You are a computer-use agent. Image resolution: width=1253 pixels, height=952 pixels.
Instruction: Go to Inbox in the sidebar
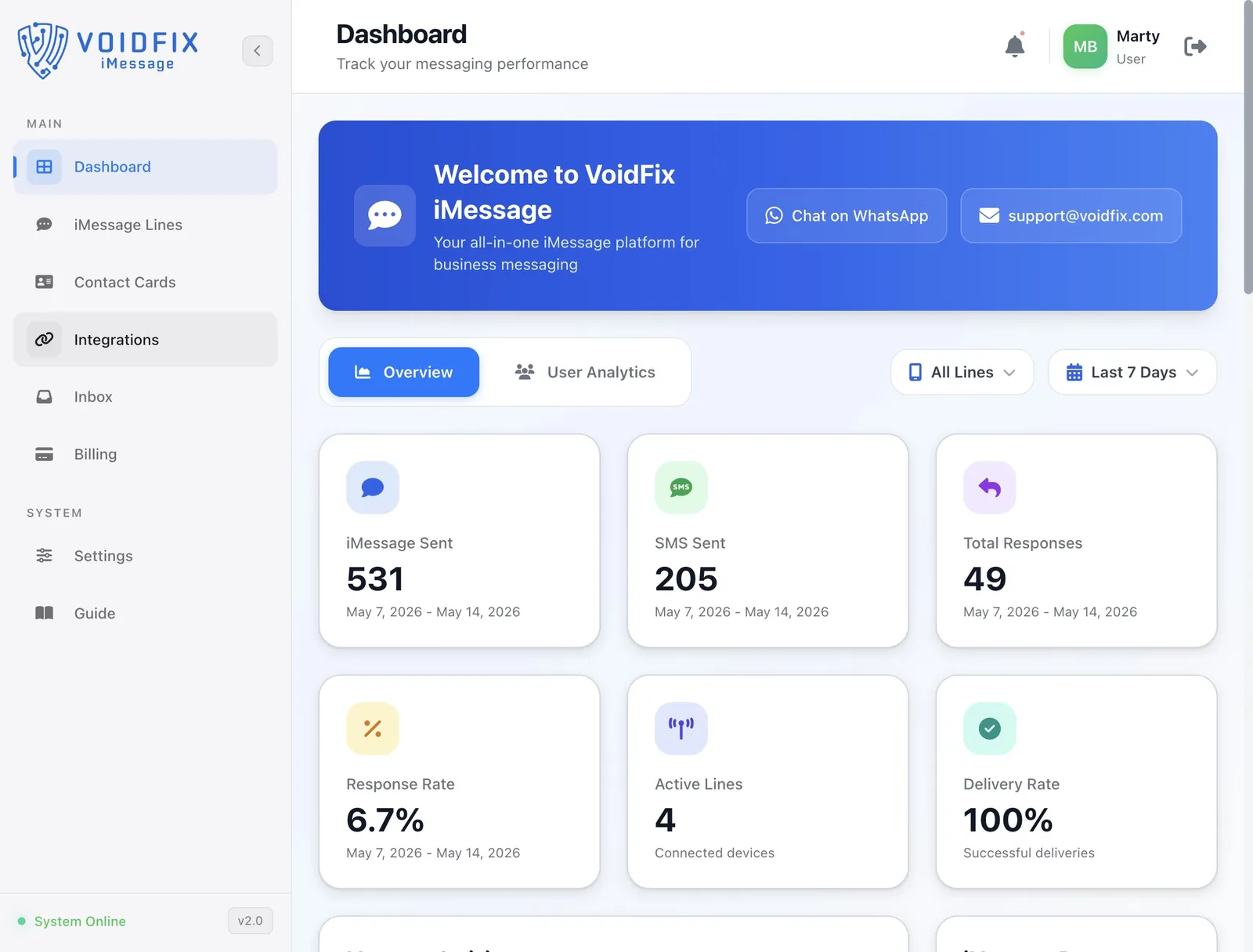pos(146,397)
